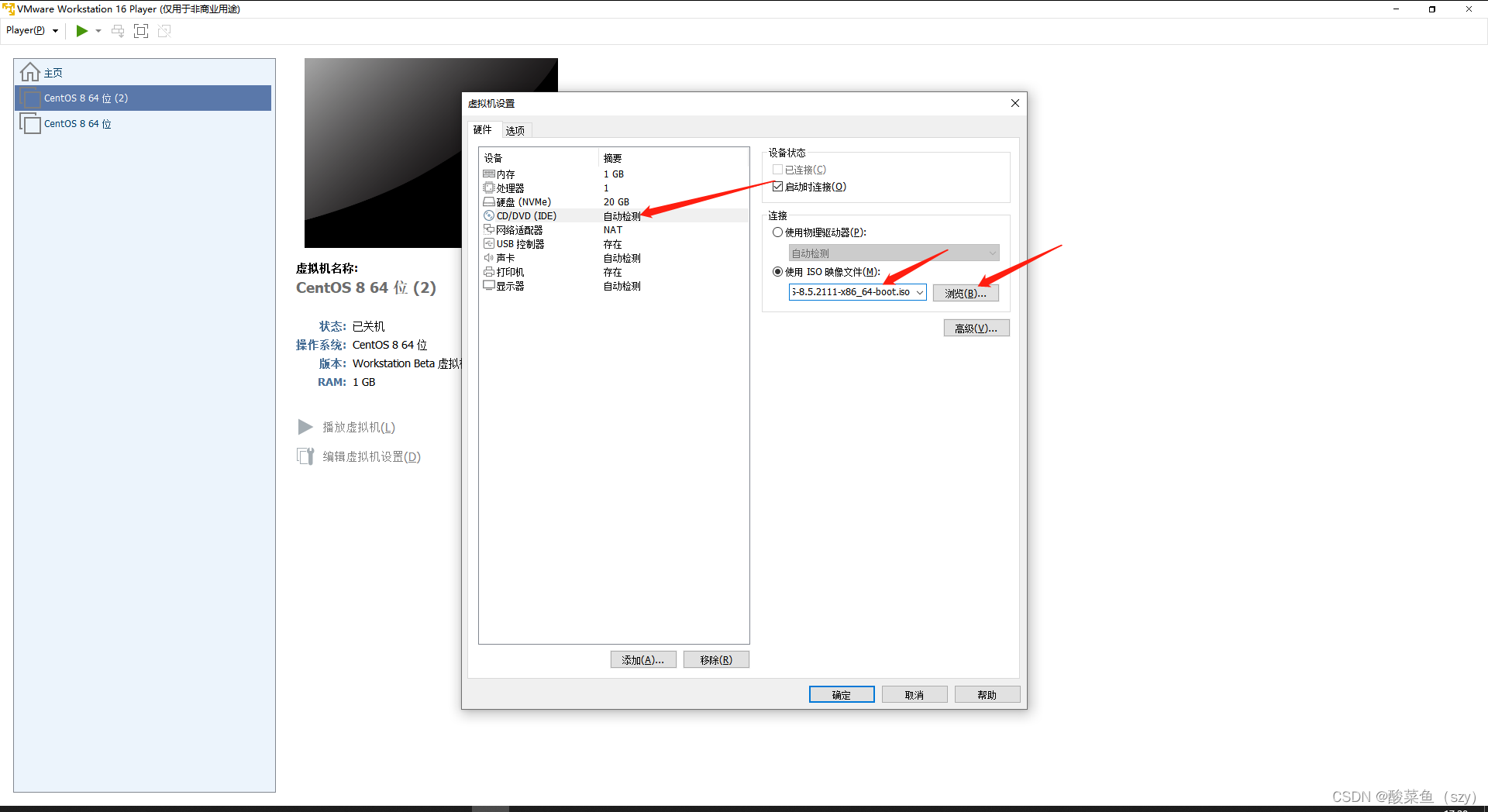Select the 处理器 processor device icon

pos(489,188)
